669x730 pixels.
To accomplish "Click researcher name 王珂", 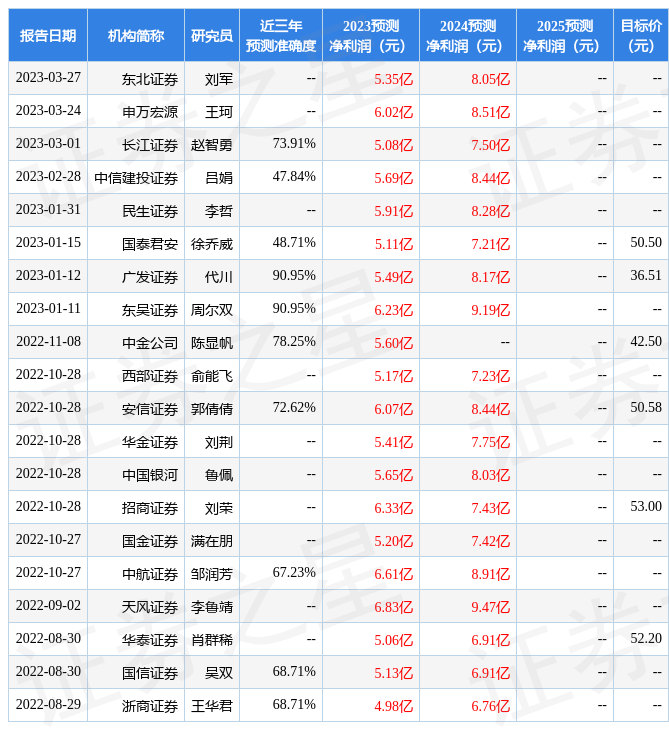I will pyautogui.click(x=219, y=112).
